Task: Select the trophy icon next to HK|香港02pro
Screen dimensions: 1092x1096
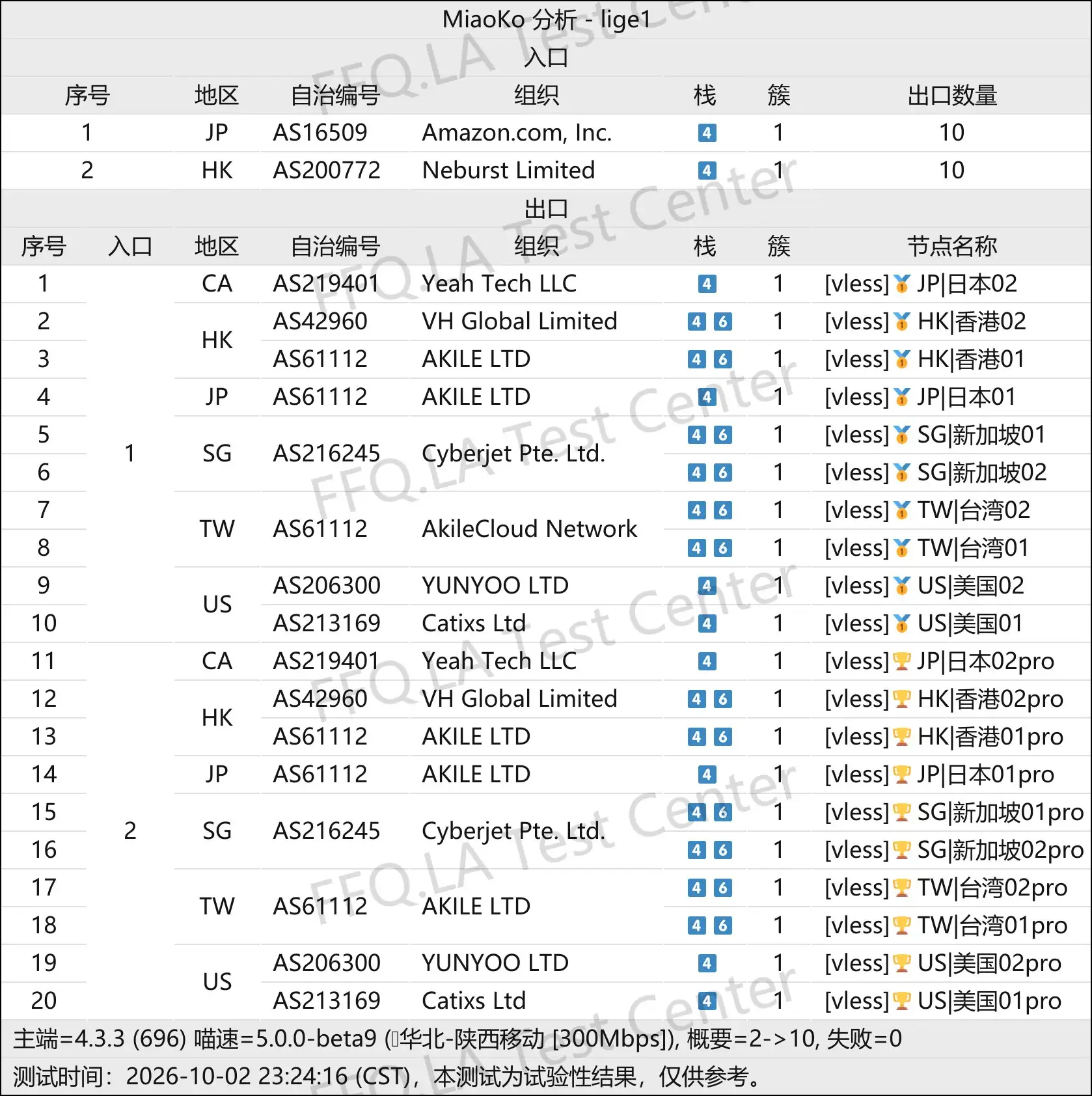Action: 902,699
